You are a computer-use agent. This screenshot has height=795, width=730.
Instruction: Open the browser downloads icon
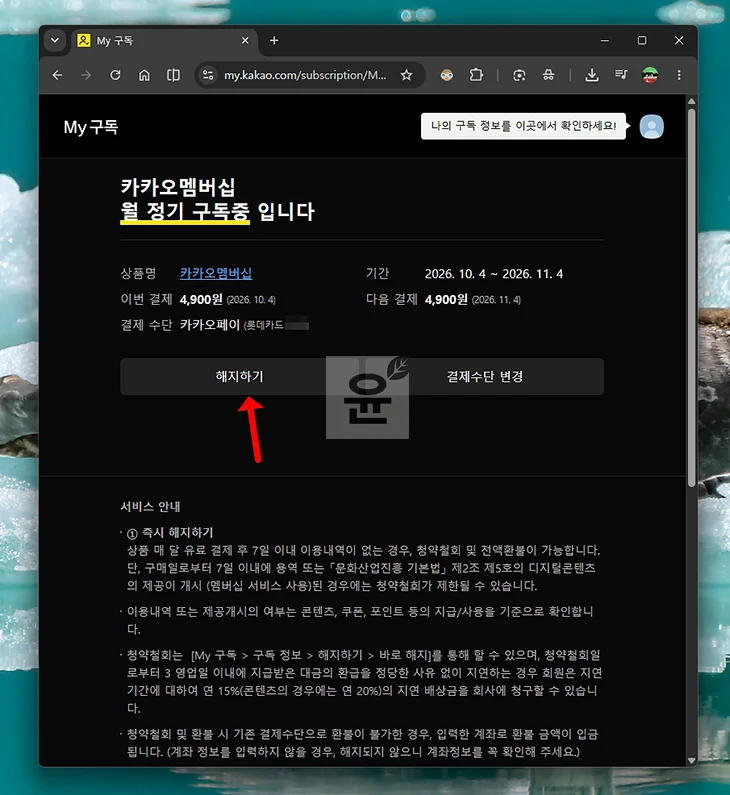(x=592, y=76)
